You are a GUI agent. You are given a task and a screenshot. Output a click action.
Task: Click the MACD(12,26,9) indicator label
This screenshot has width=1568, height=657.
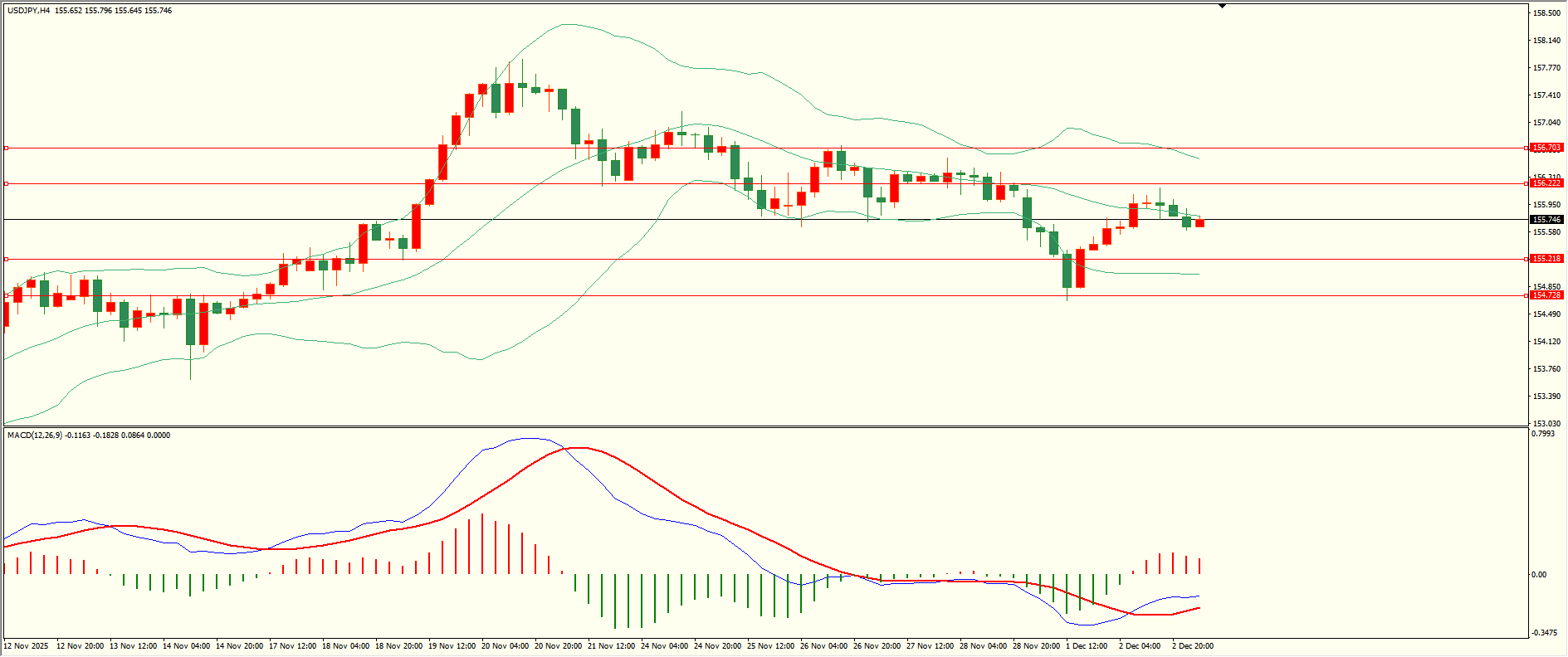click(x=34, y=436)
